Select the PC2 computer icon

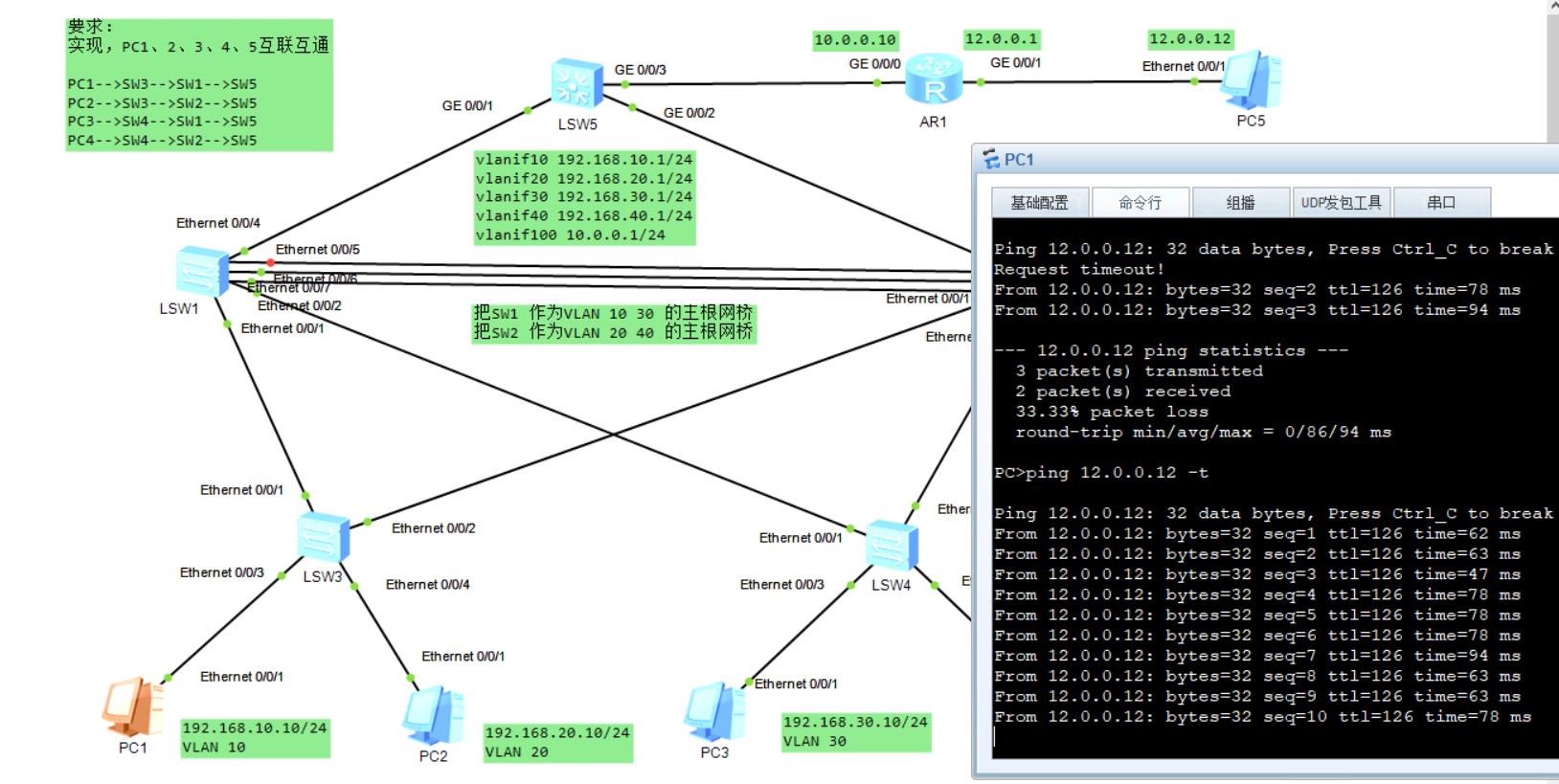pyautogui.click(x=434, y=714)
